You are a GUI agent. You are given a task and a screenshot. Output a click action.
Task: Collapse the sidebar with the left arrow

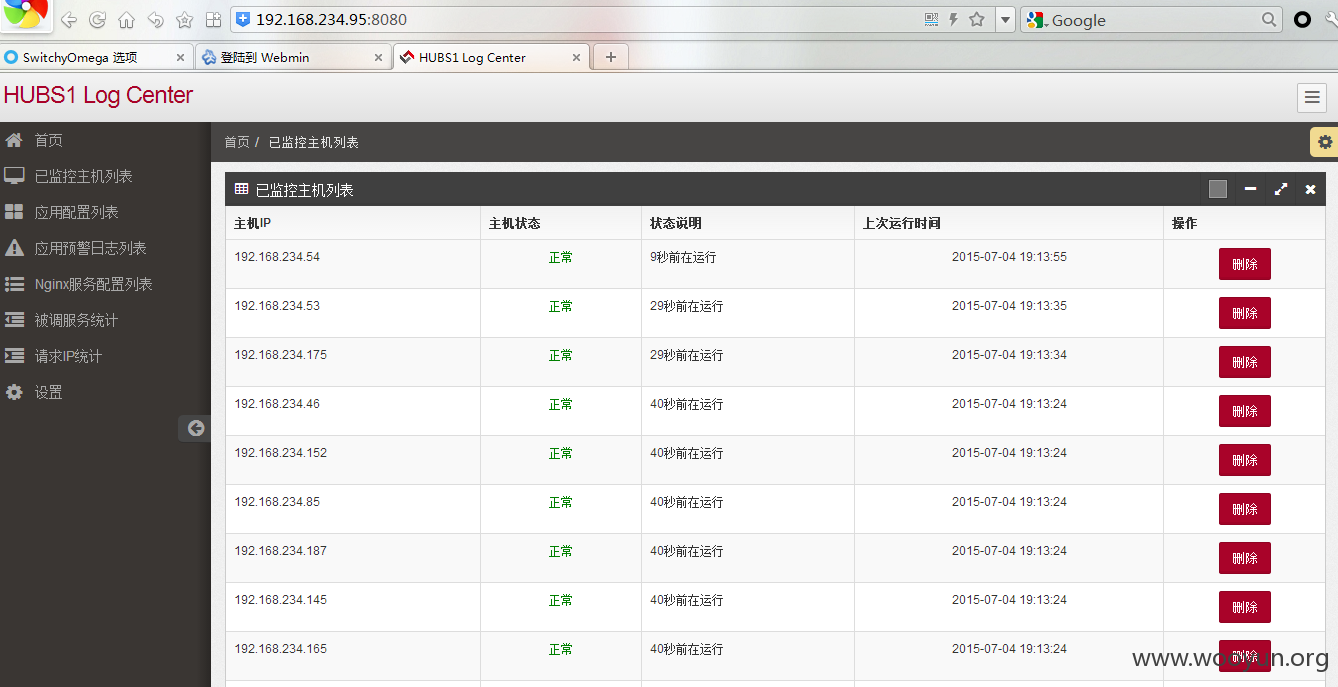tap(195, 428)
